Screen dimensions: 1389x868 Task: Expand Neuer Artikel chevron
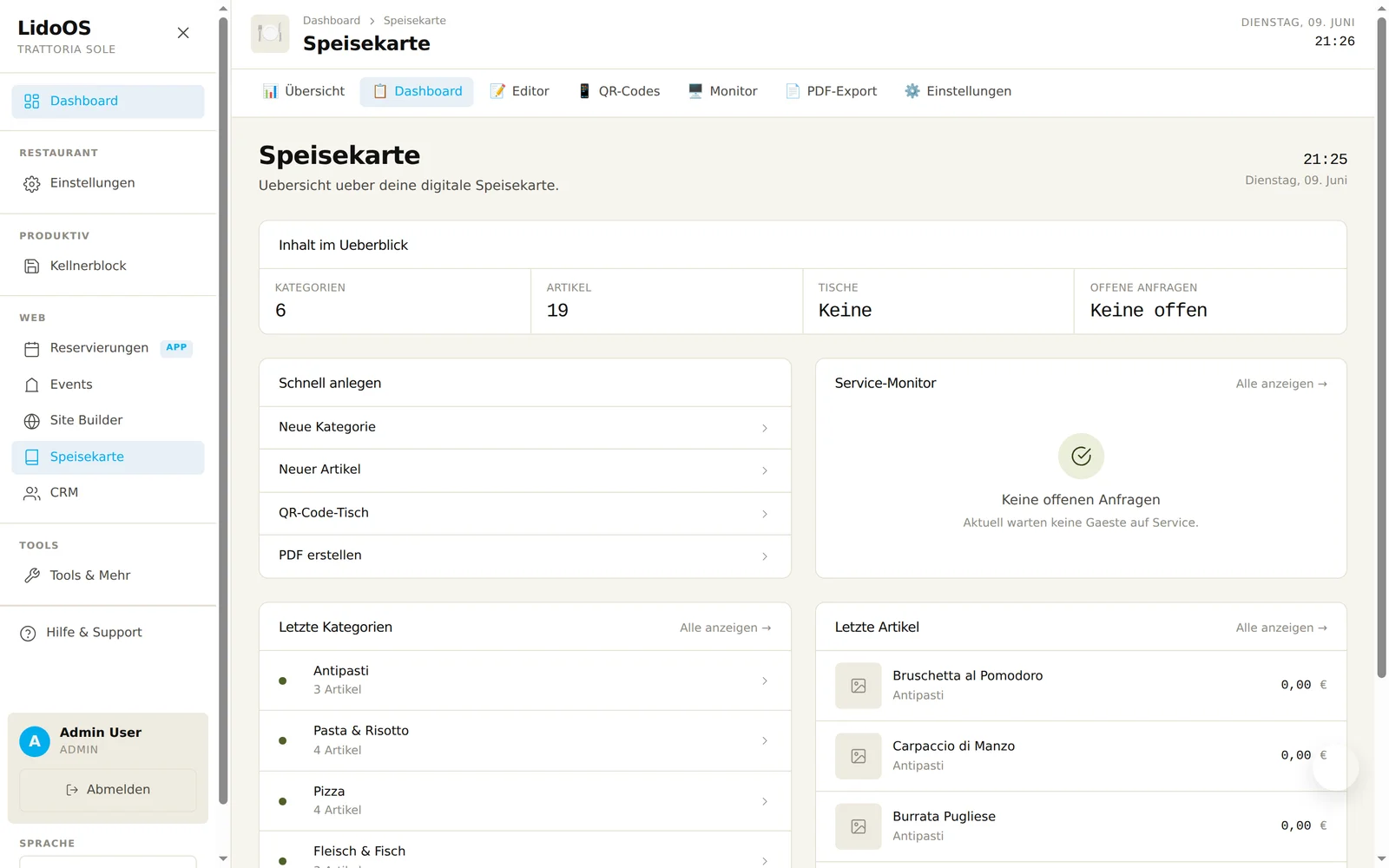click(x=765, y=470)
